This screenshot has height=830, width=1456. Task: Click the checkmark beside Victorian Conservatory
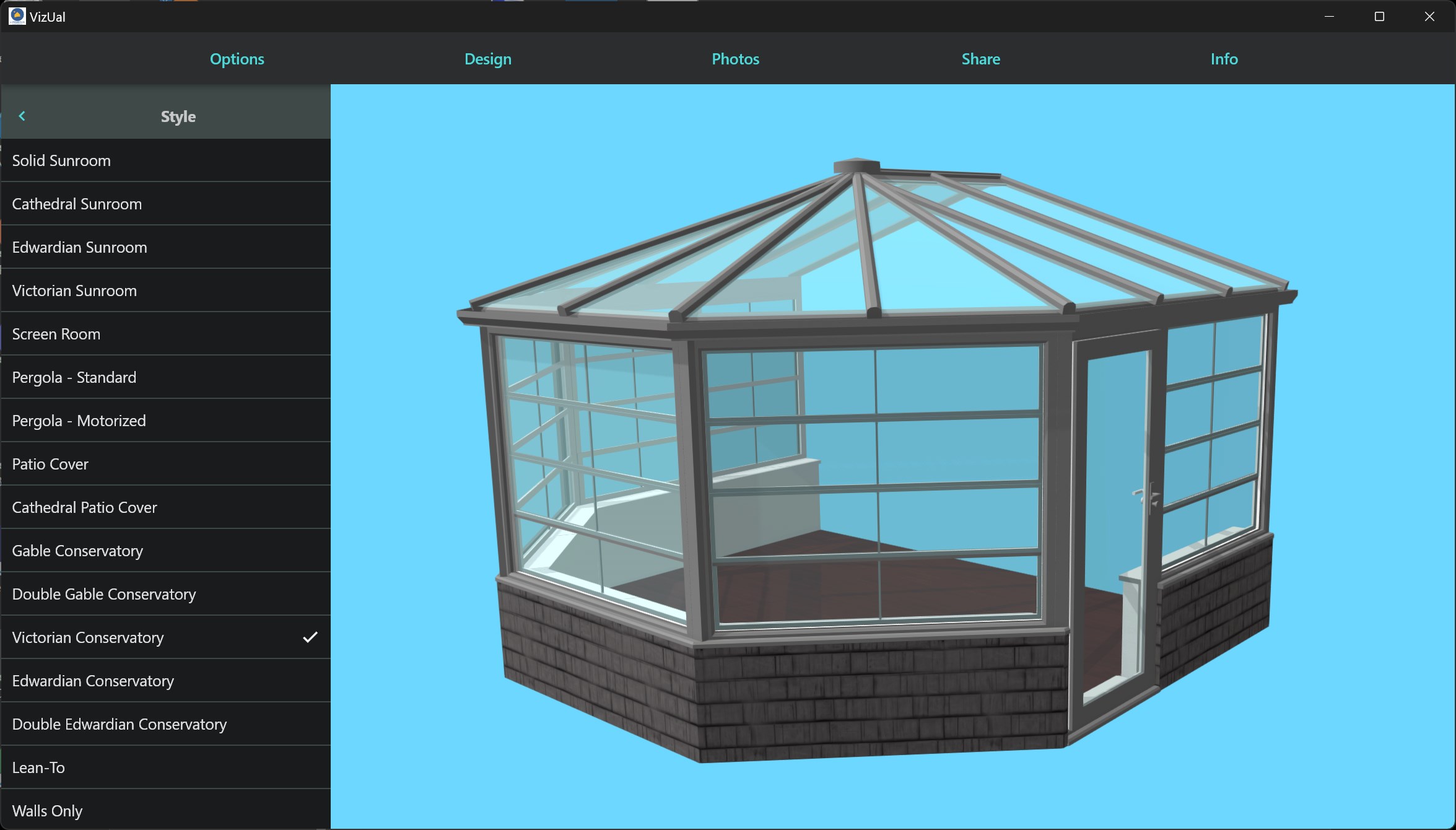[310, 637]
